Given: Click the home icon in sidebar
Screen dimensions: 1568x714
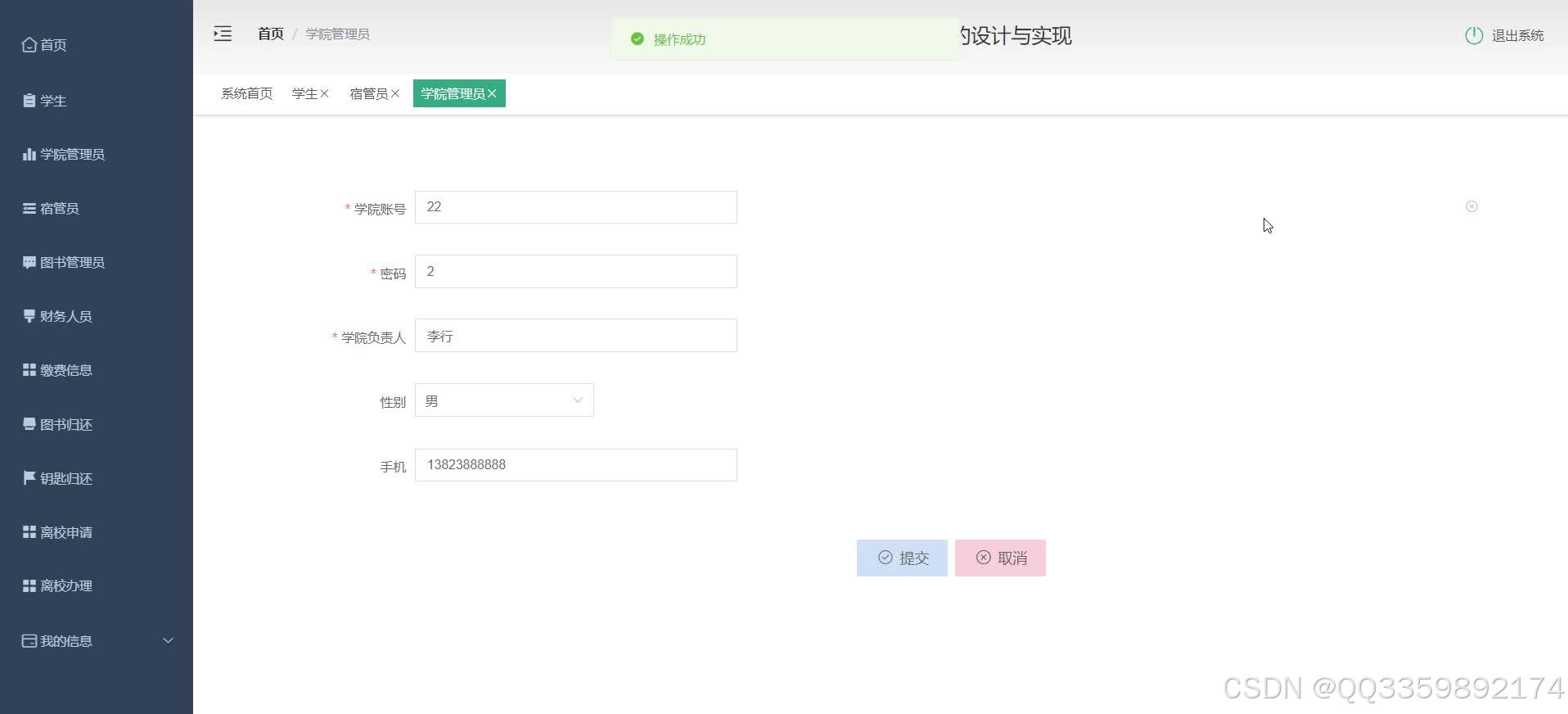Looking at the screenshot, I should click(x=29, y=45).
